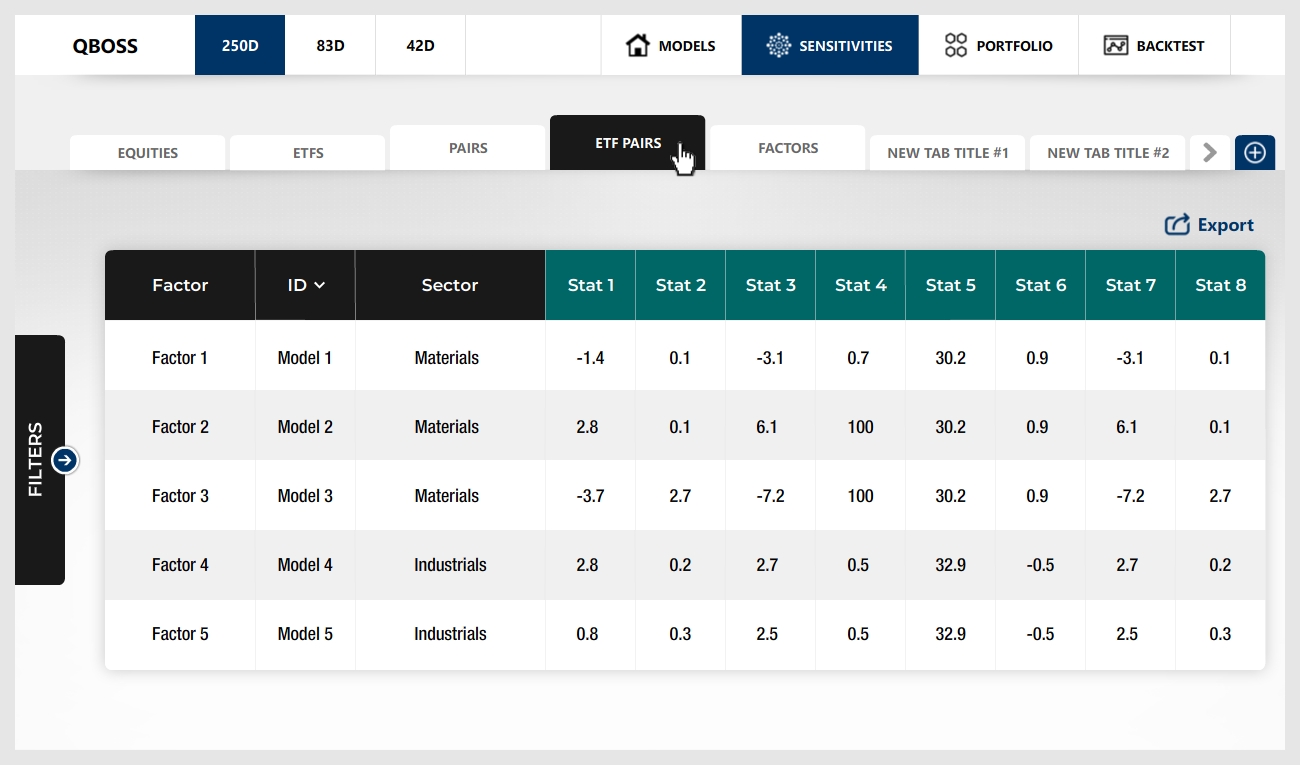Click the Portfolio circles icon

[956, 45]
